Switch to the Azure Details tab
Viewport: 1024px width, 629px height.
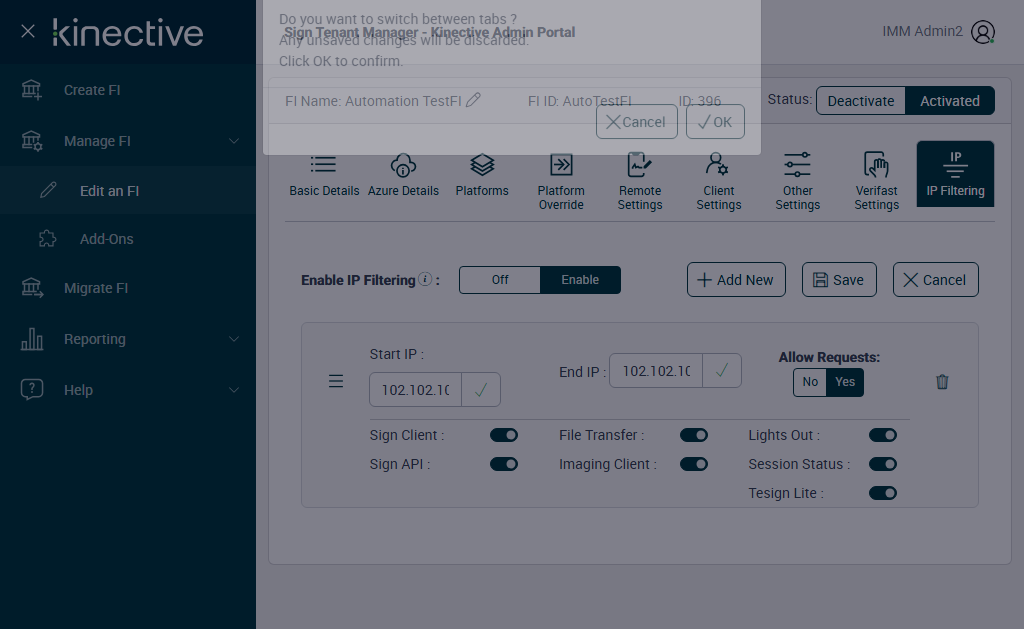pyautogui.click(x=403, y=174)
